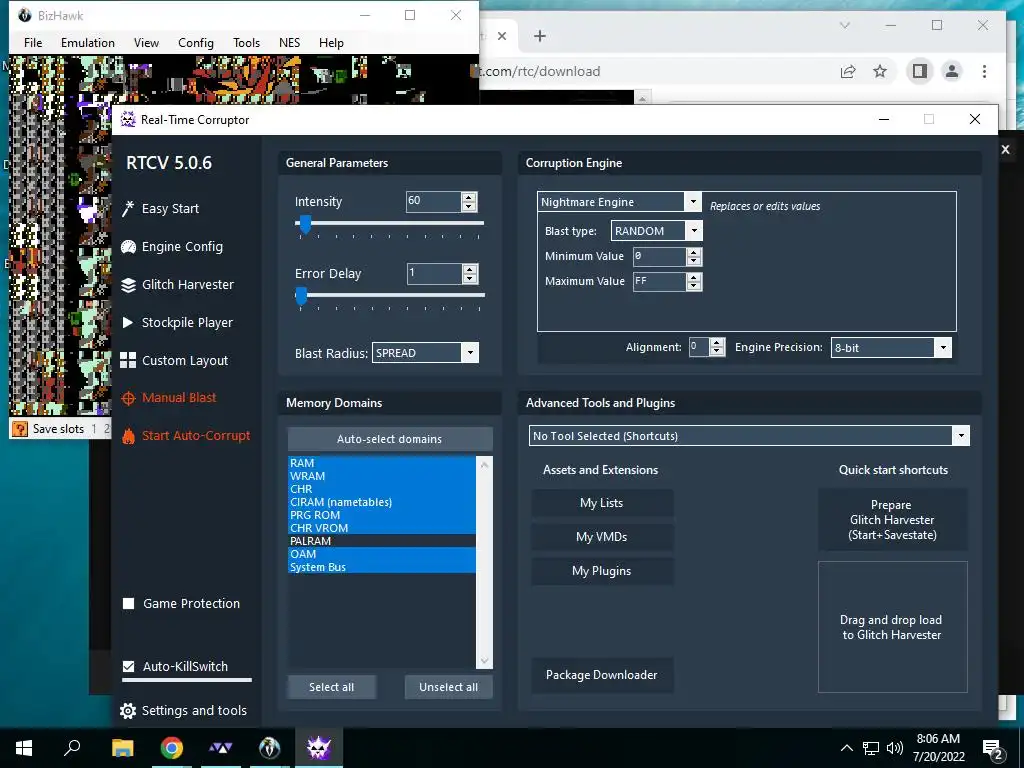Screen dimensions: 1024x768
Task: Toggle Chrome side panel icon
Action: coord(920,71)
